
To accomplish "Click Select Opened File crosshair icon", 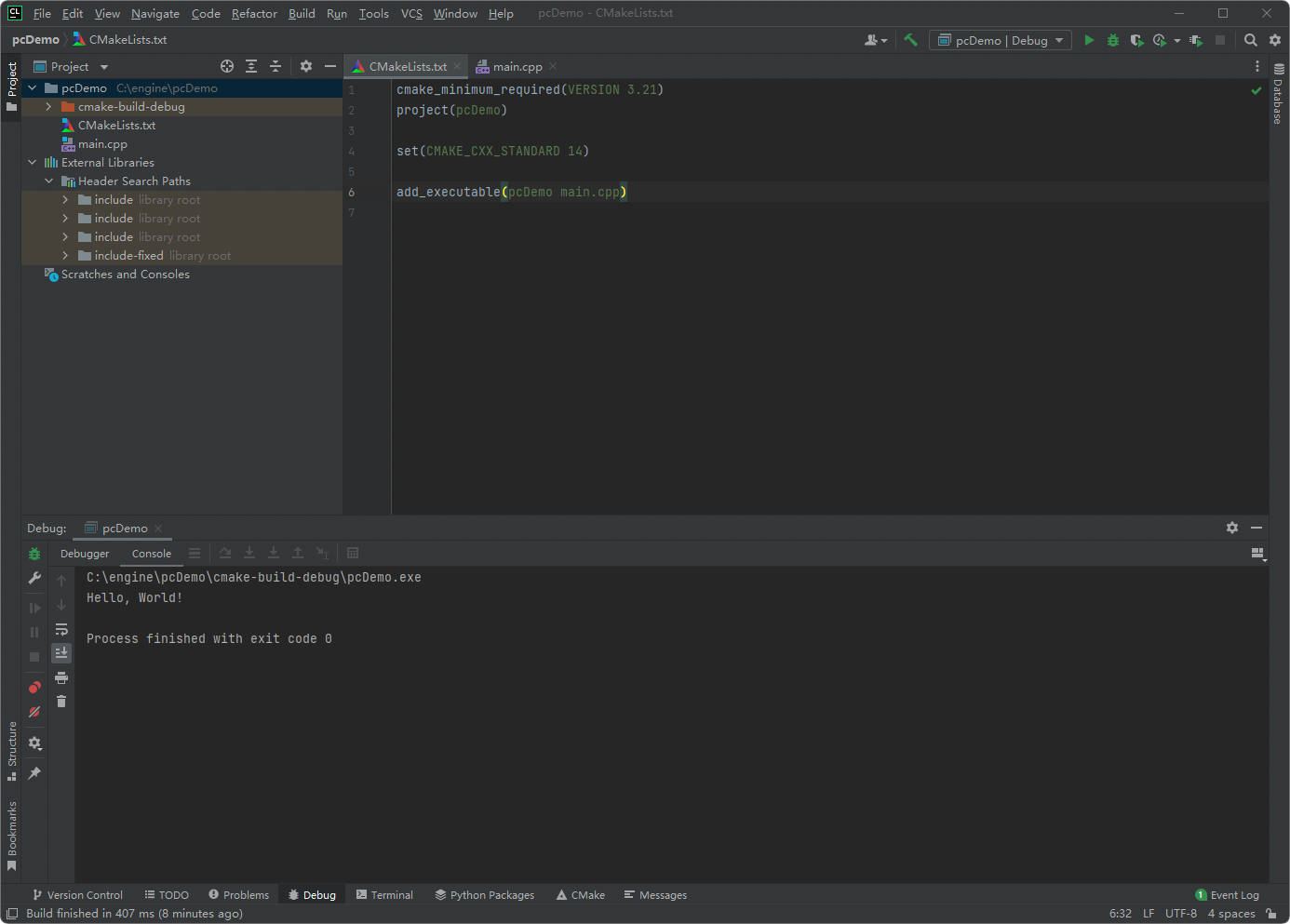I will 227,66.
